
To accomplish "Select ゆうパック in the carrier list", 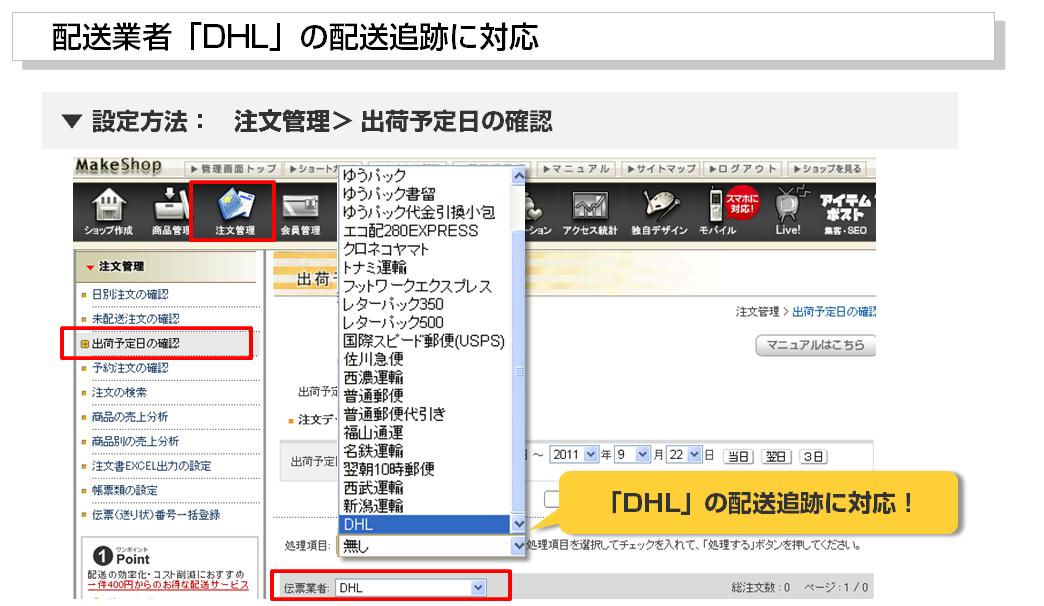I will 426,176.
